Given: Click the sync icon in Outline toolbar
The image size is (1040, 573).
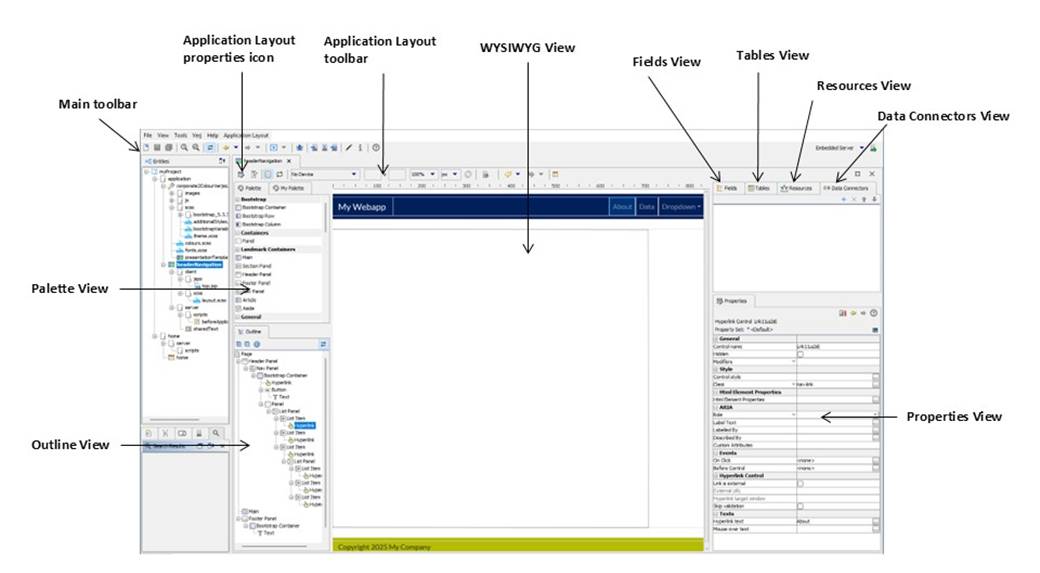Looking at the screenshot, I should click(323, 343).
